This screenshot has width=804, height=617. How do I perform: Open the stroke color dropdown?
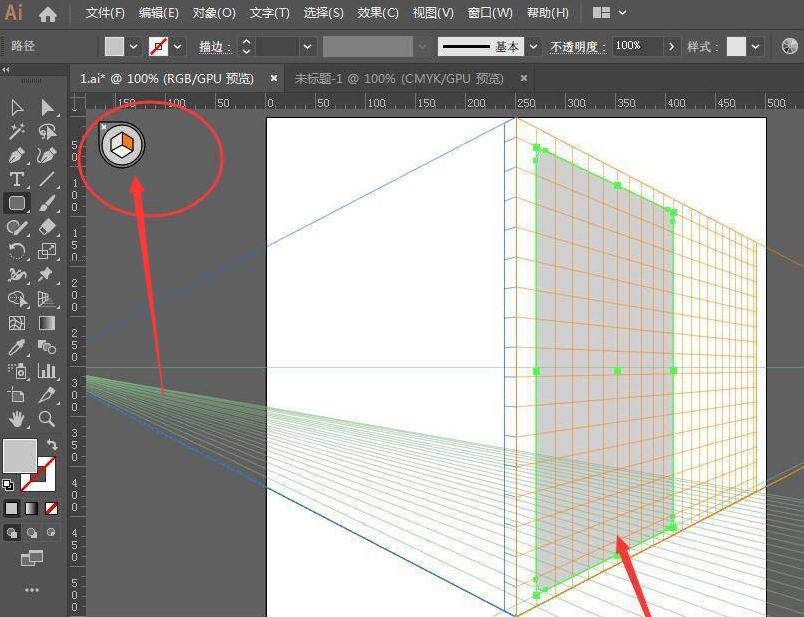[x=178, y=46]
